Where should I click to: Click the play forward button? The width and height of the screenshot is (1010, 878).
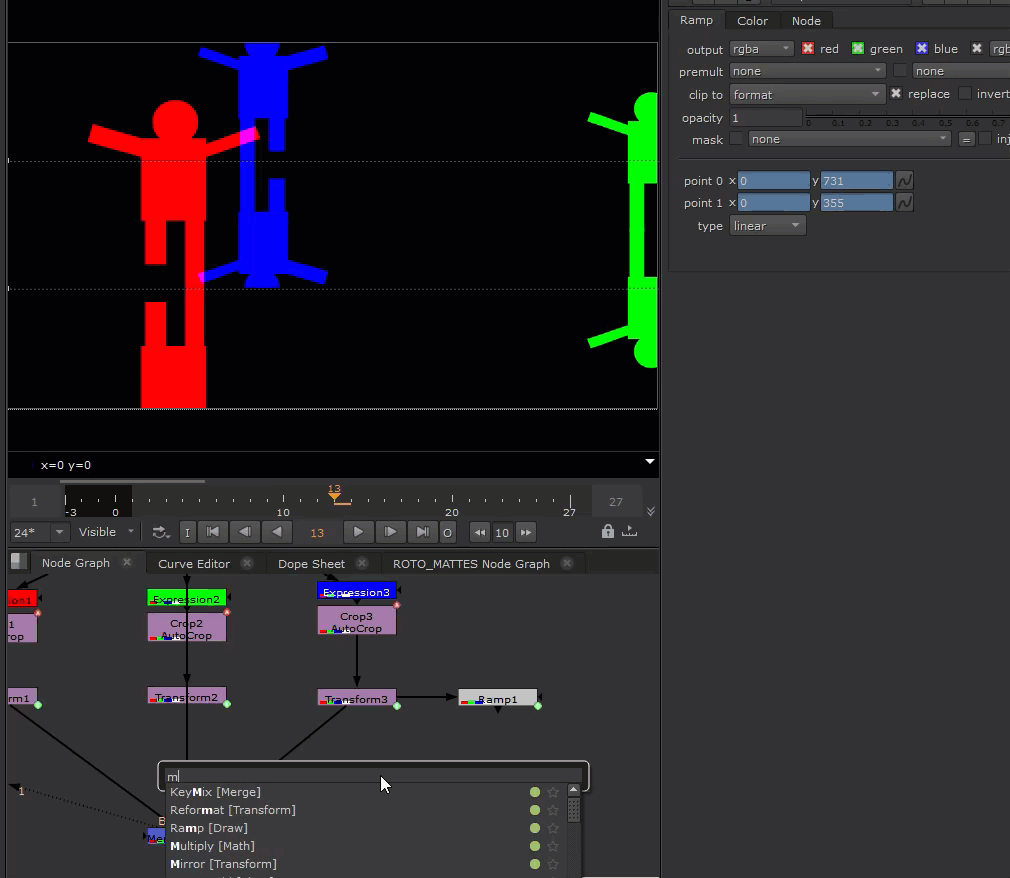click(358, 532)
